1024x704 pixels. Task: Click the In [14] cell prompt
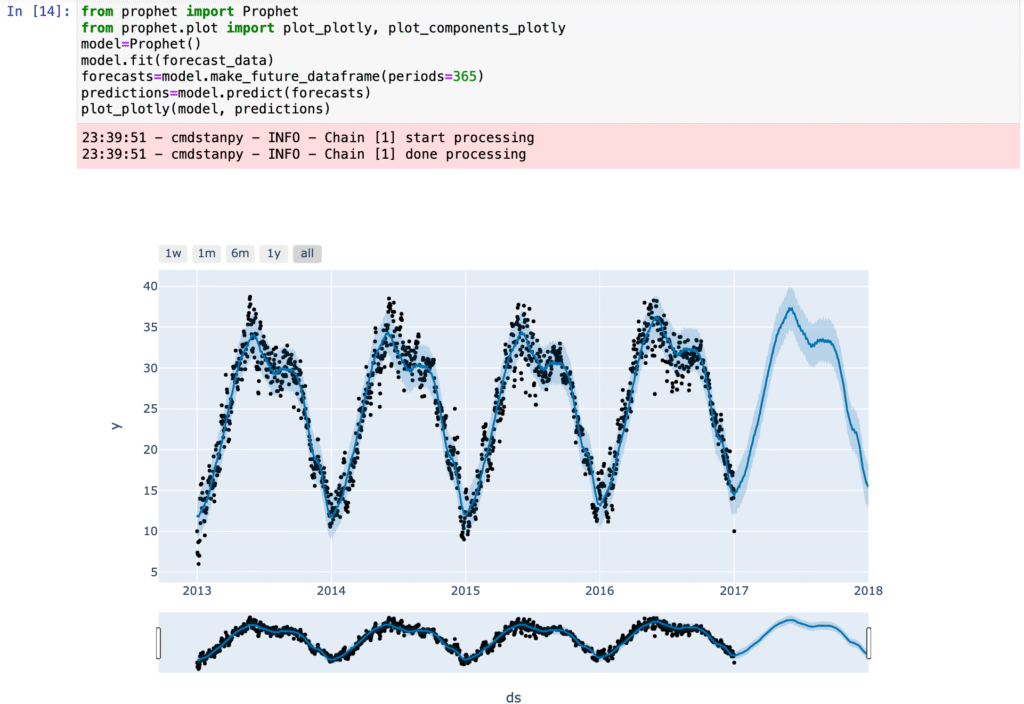[x=38, y=12]
